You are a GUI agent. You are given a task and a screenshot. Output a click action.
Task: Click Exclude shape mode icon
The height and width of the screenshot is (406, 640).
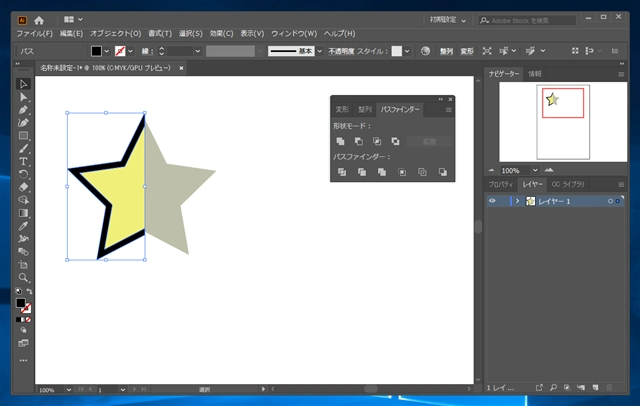[x=395, y=141]
